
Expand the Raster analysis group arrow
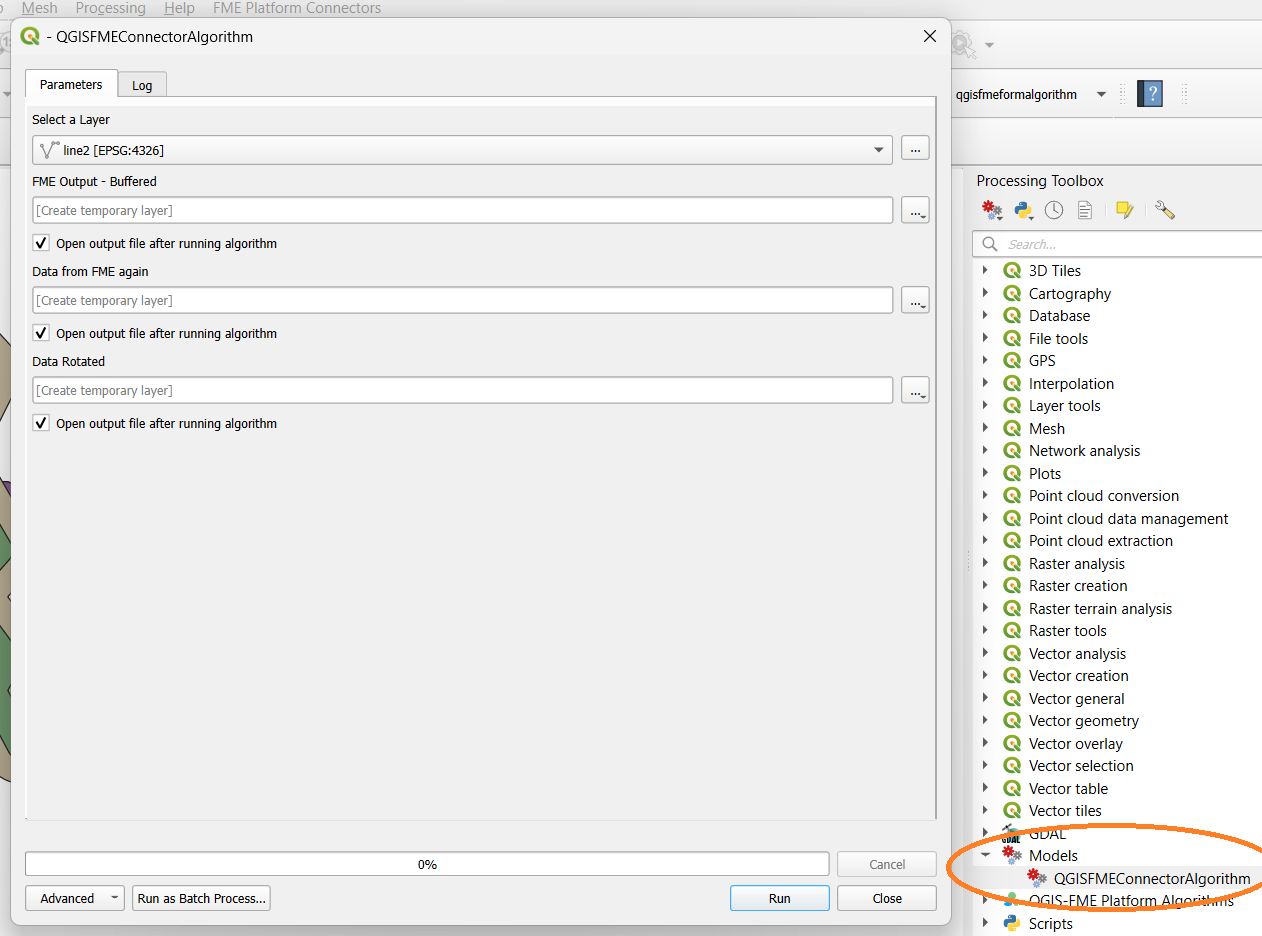point(986,564)
